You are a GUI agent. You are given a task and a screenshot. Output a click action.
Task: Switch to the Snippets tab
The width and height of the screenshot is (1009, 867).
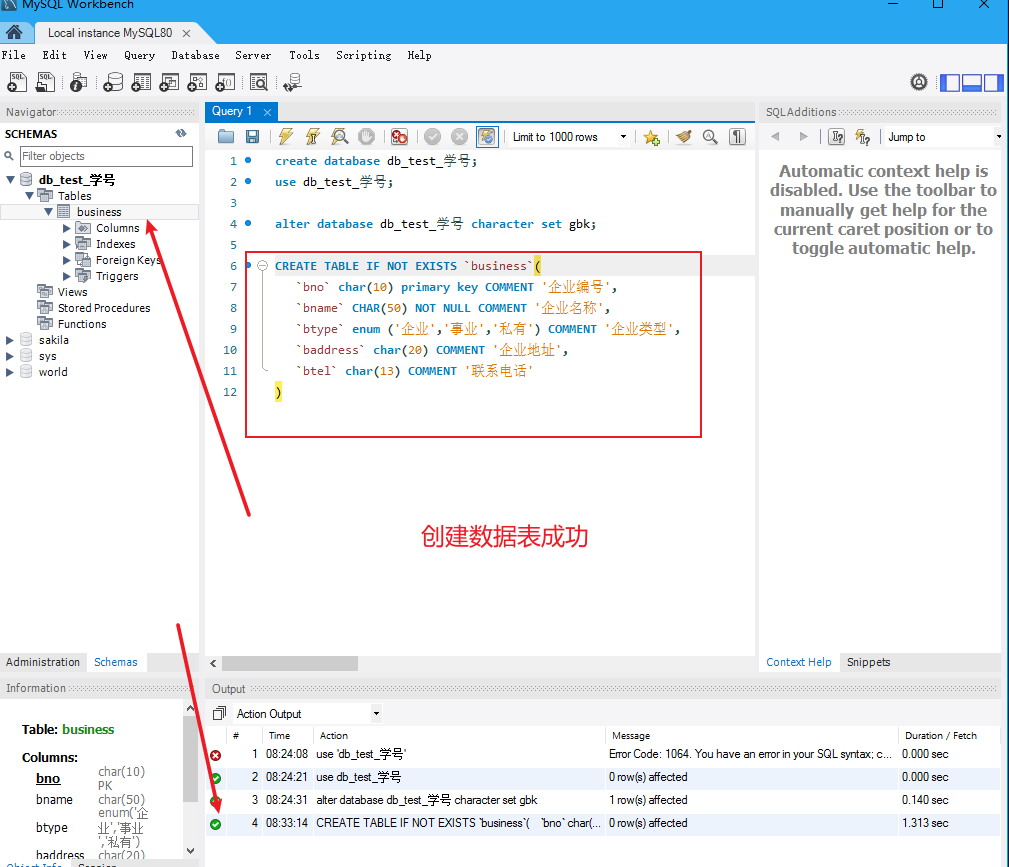tap(868, 662)
